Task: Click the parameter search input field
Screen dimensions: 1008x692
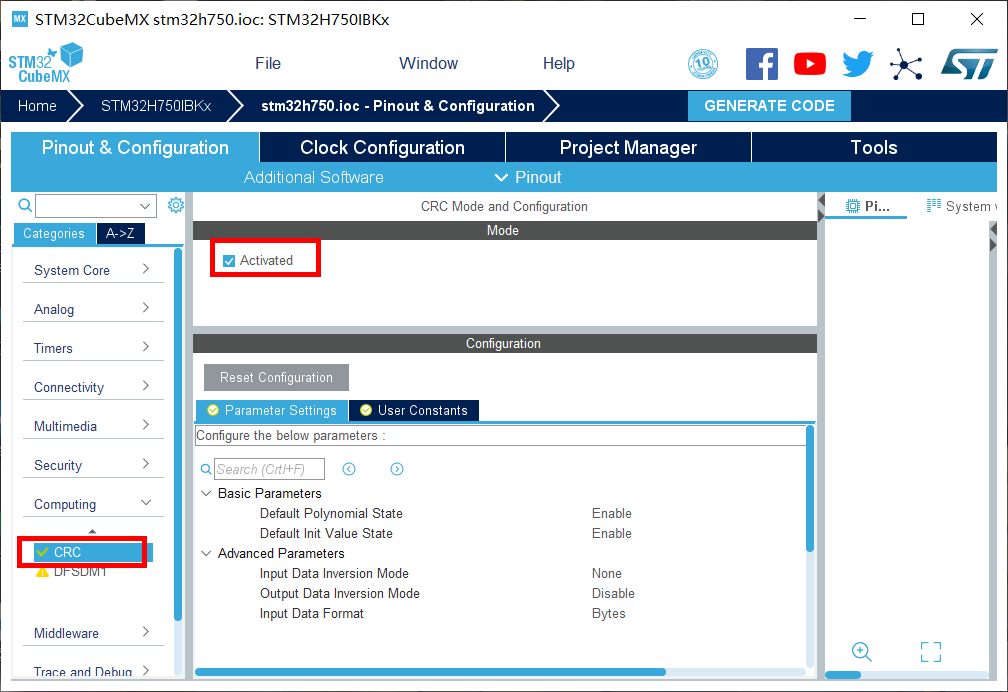Action: 270,469
